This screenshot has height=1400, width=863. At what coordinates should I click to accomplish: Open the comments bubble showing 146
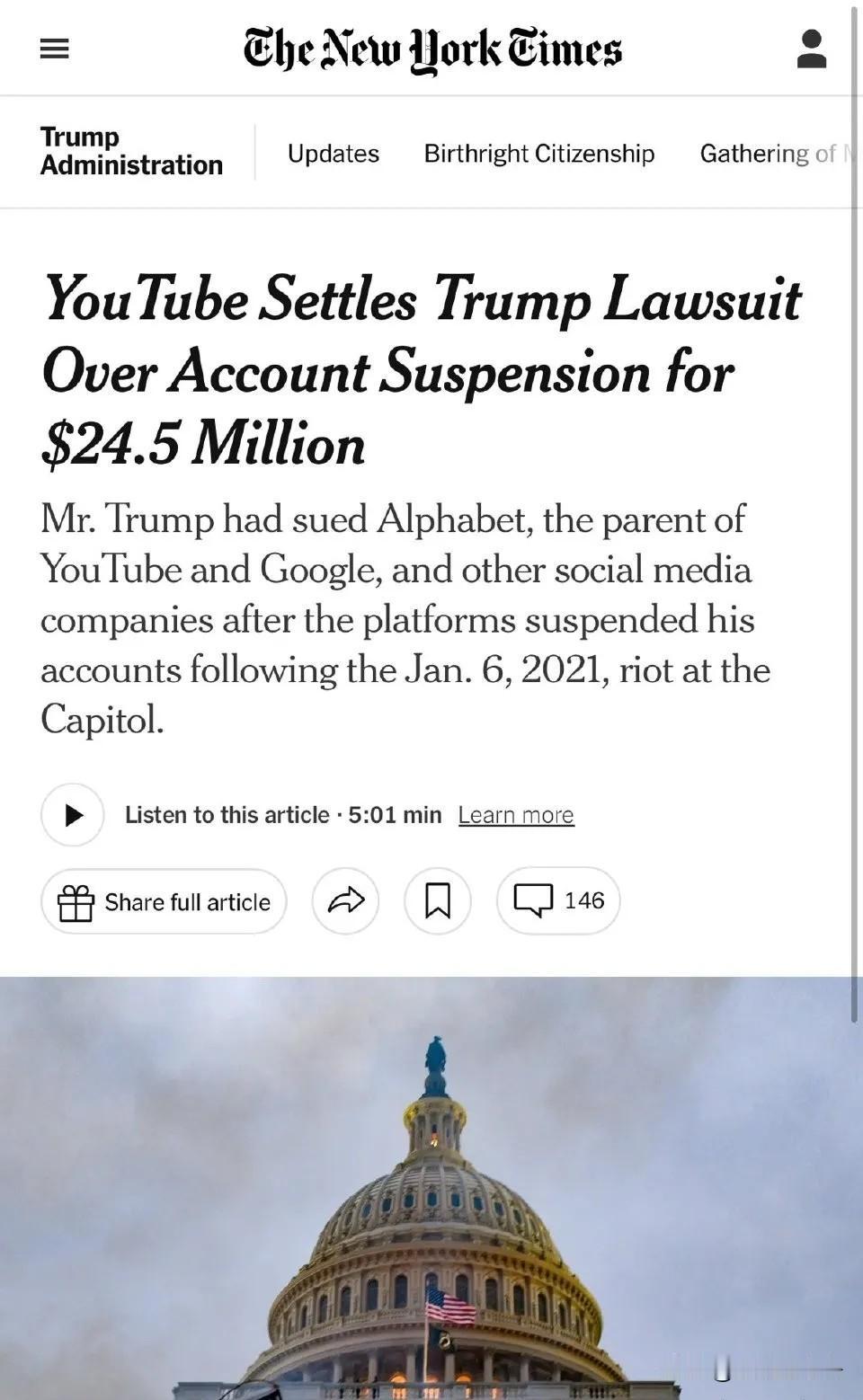pyautogui.click(x=558, y=900)
